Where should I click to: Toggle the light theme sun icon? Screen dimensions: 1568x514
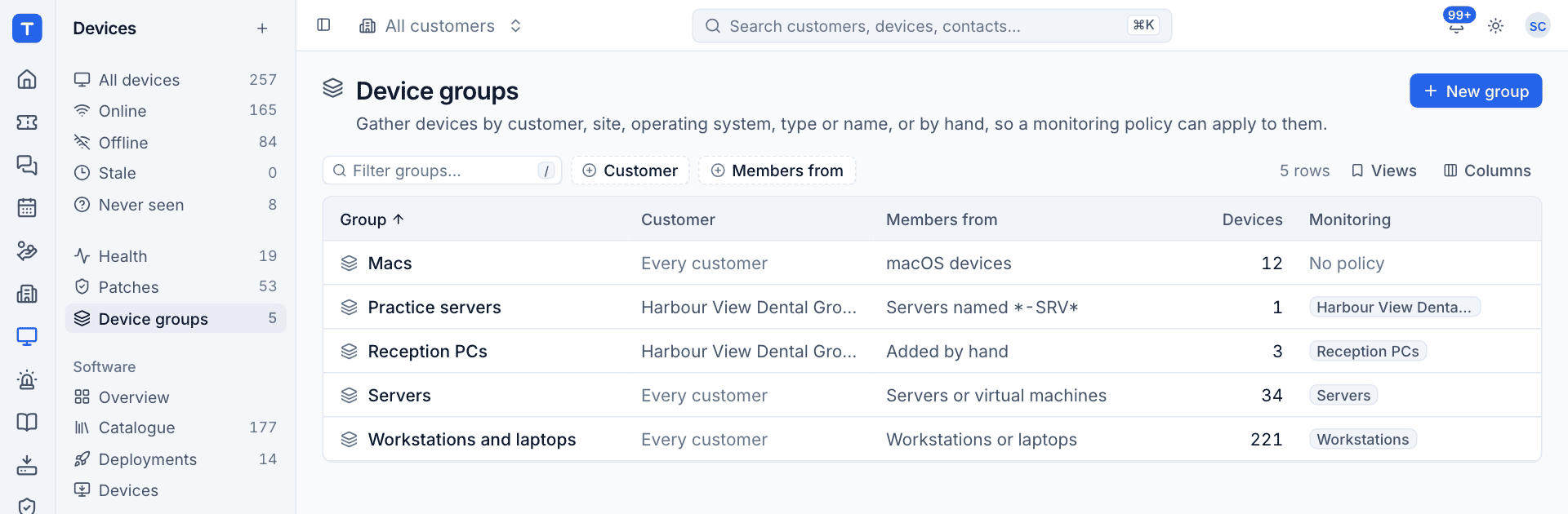pyautogui.click(x=1495, y=26)
